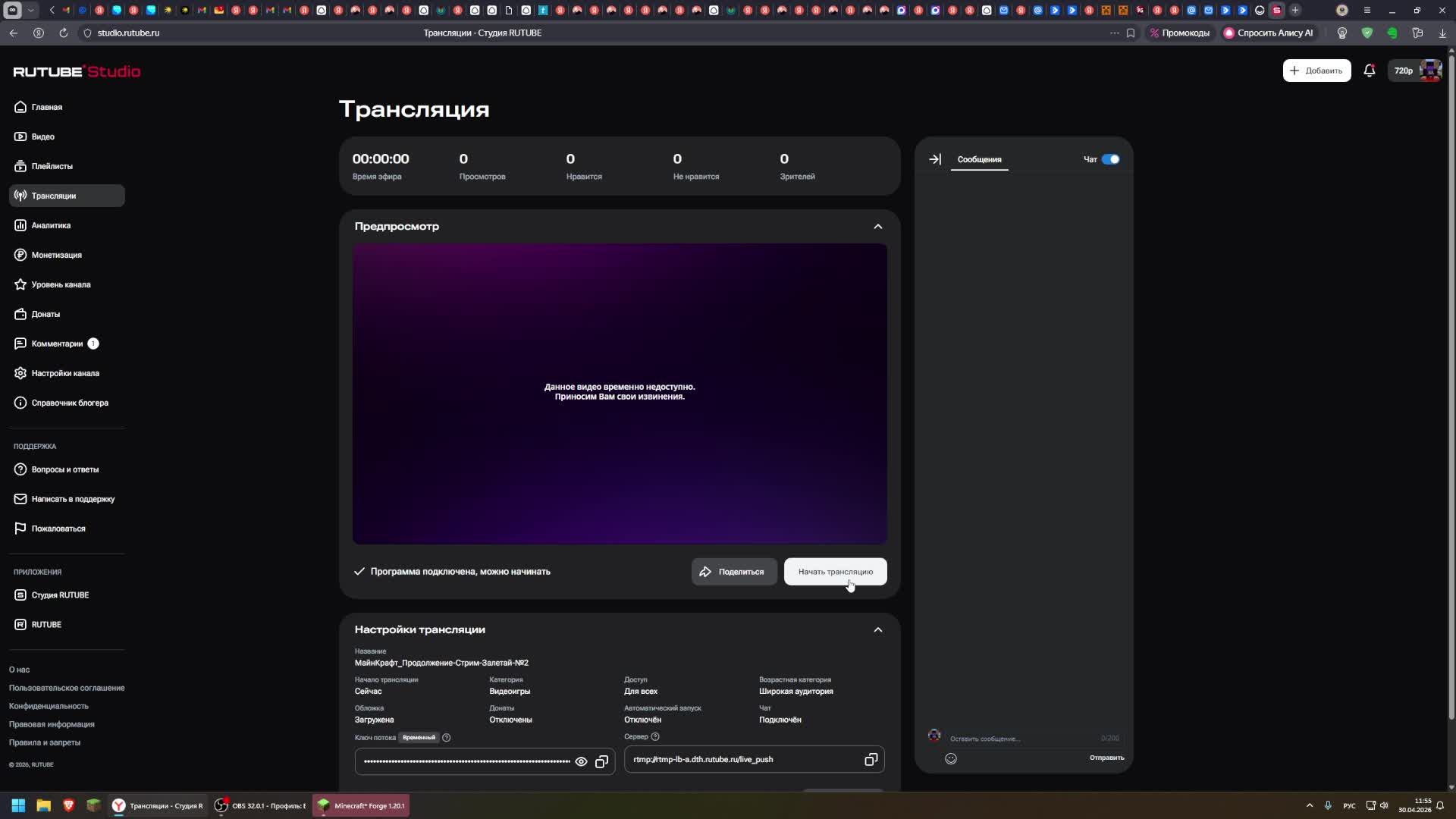The width and height of the screenshot is (1456, 819).
Task: Copy the stream key
Action: tap(601, 761)
